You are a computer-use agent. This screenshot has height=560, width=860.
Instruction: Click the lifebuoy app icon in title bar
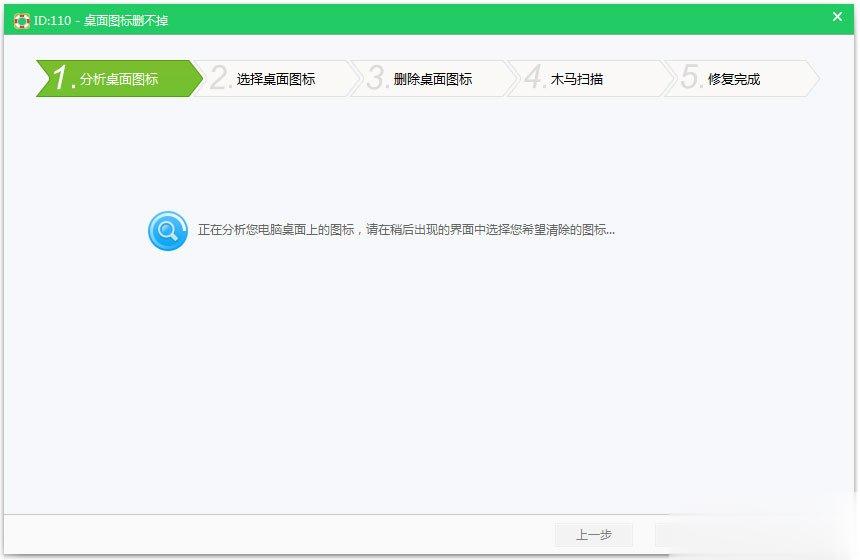coord(21,21)
